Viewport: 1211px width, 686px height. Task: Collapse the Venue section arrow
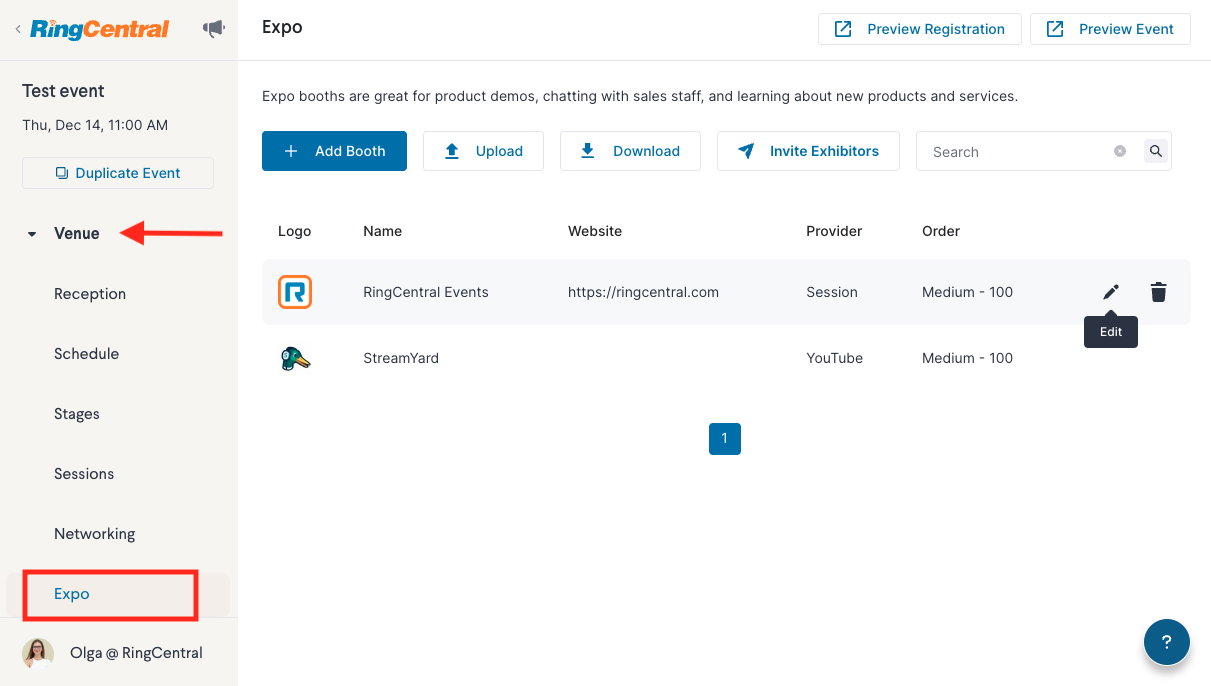click(32, 234)
